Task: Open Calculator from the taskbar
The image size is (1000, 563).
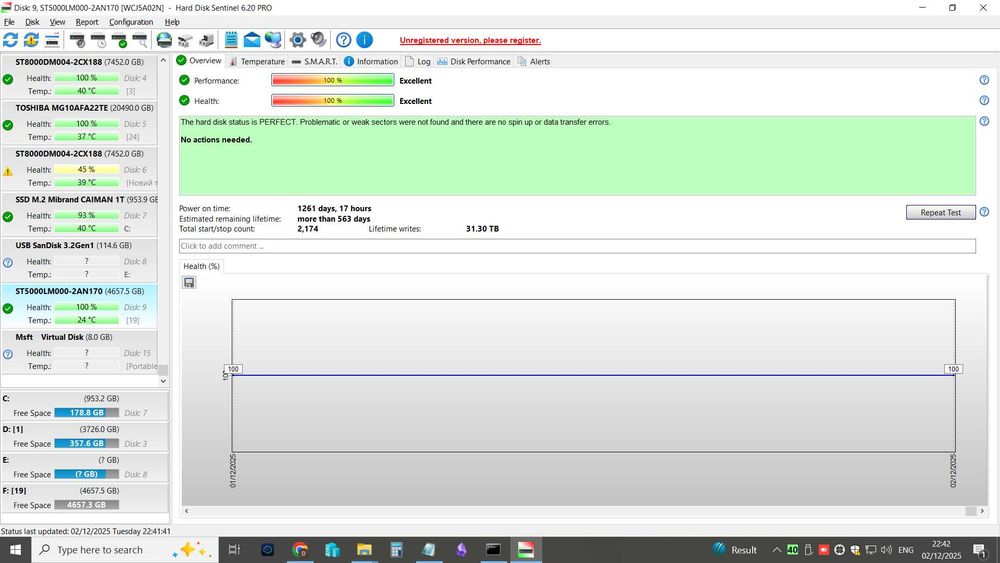Action: [x=397, y=550]
